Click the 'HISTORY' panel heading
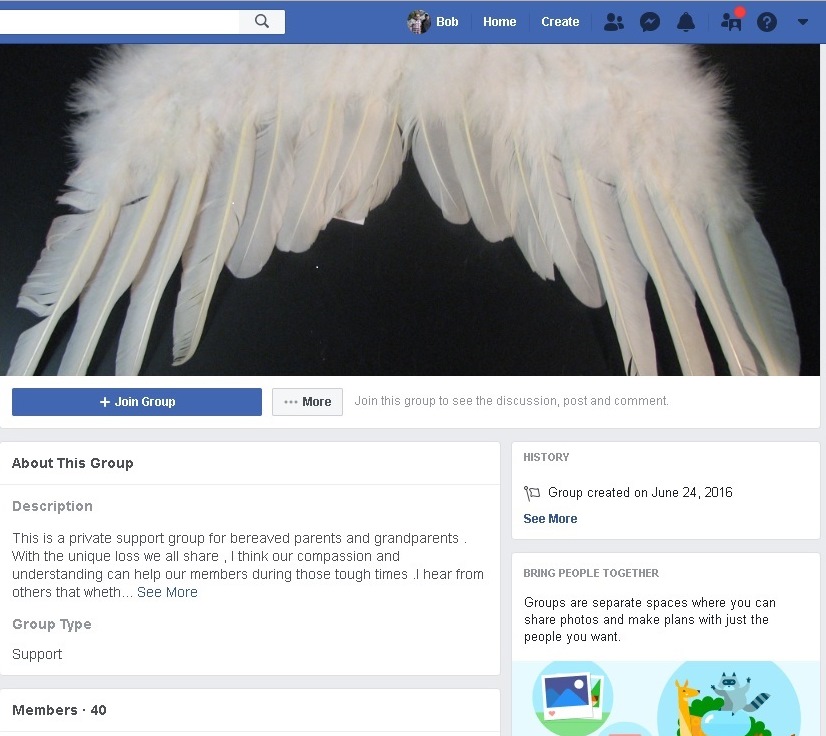 click(x=546, y=457)
